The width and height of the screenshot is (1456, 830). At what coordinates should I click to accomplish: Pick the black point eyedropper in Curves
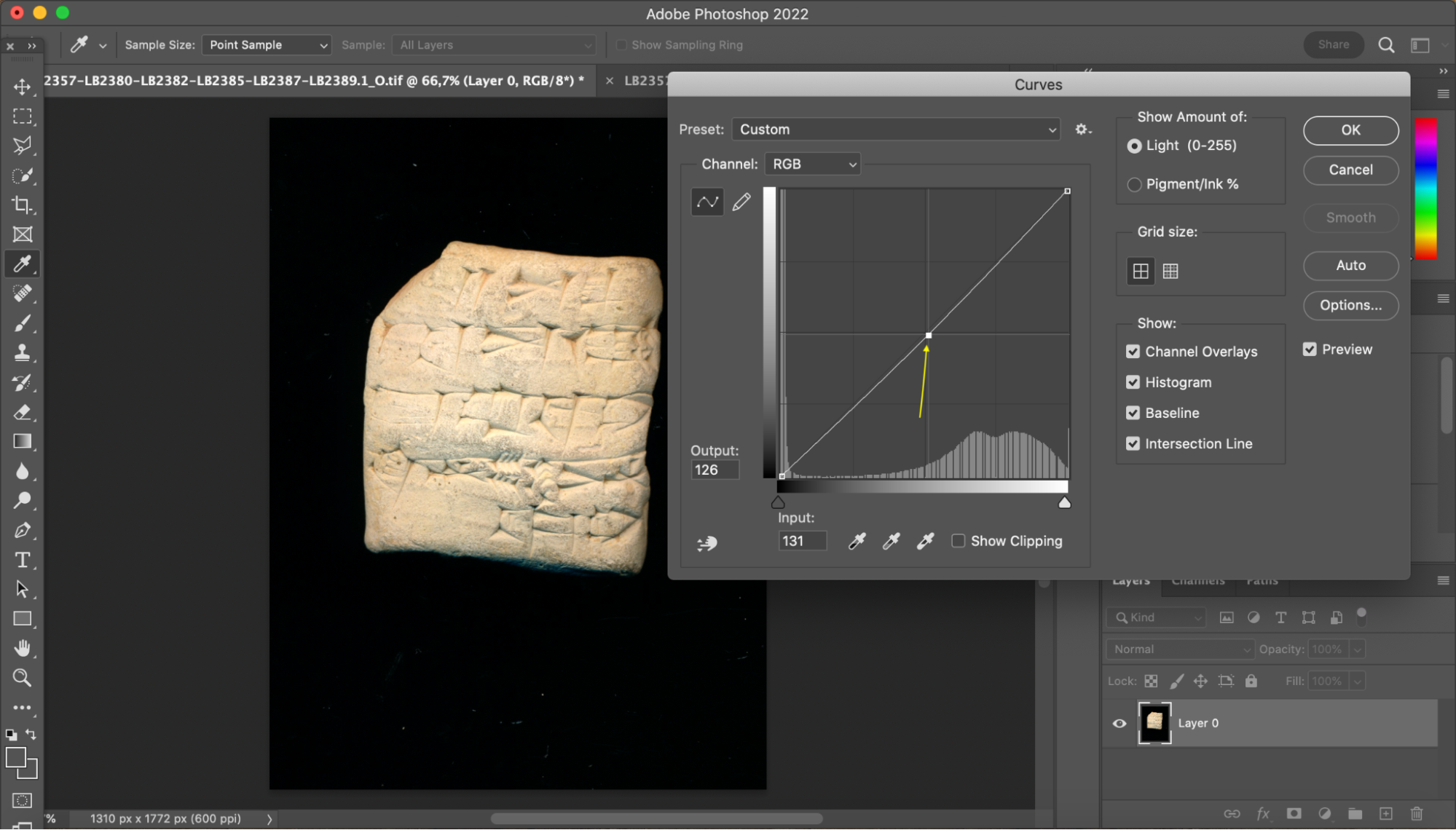[x=857, y=541]
